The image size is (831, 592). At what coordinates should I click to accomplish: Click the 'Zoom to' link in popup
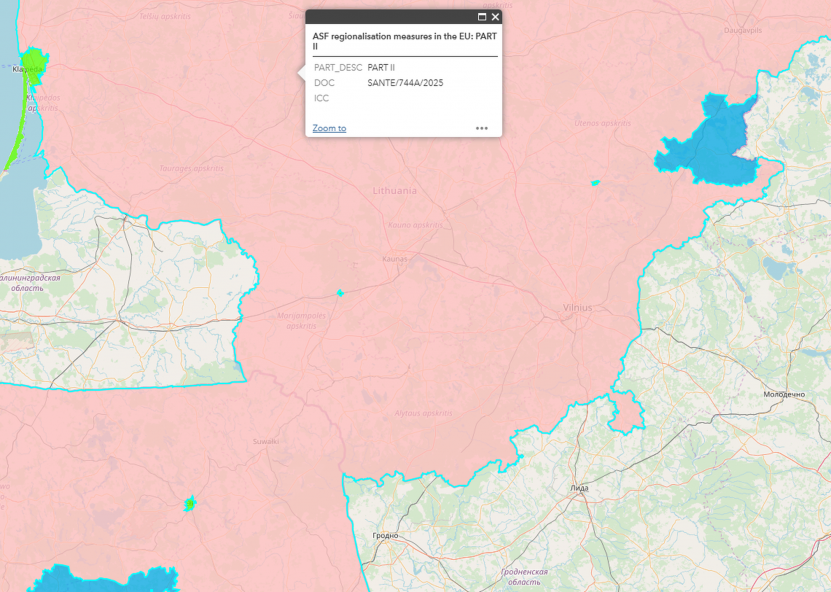[329, 128]
